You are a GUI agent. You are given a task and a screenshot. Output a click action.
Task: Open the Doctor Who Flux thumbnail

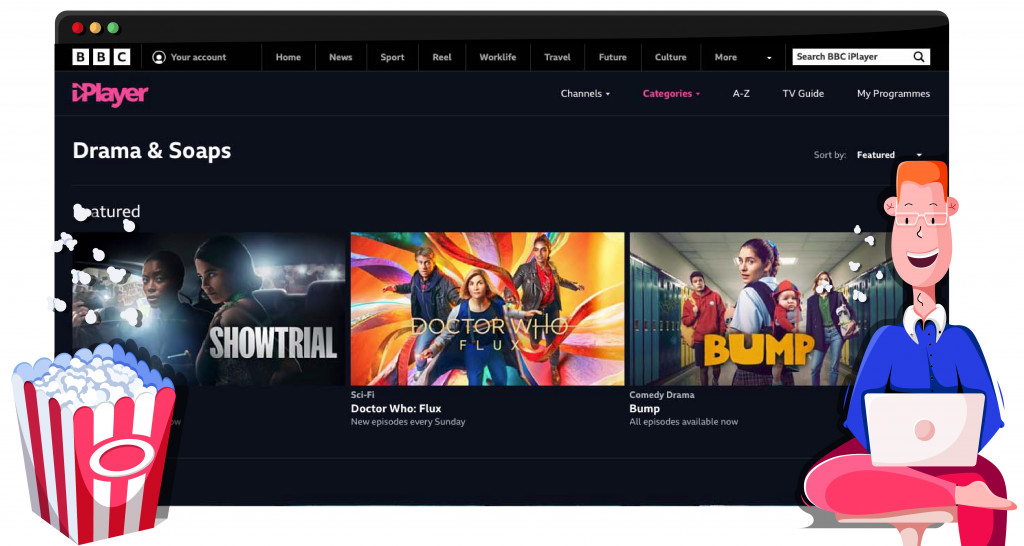487,309
